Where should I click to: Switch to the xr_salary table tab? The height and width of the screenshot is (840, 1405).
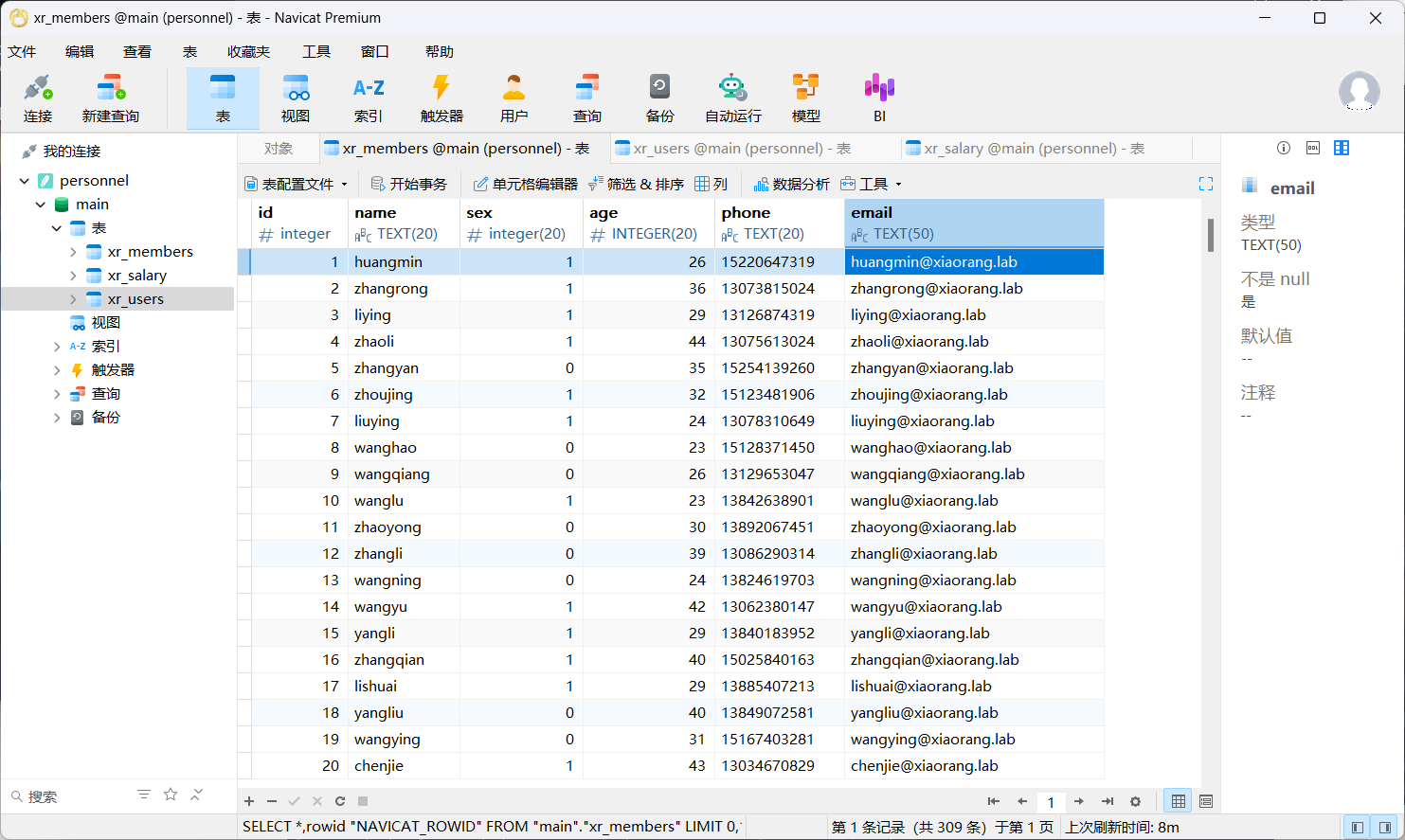click(x=1036, y=149)
